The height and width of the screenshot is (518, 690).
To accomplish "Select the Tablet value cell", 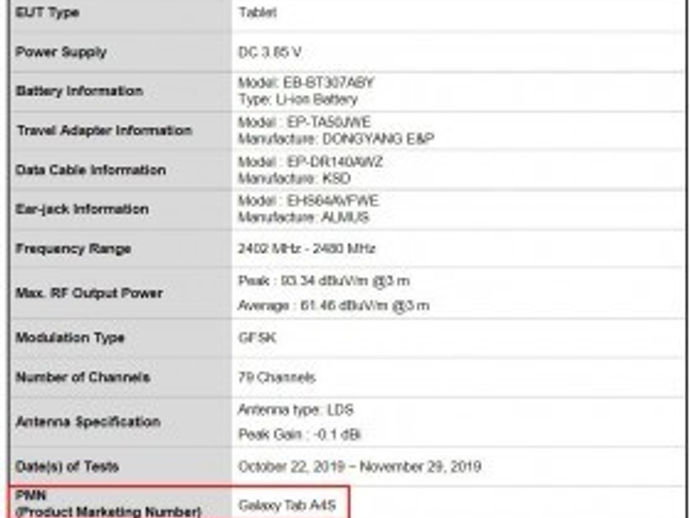I will (258, 13).
